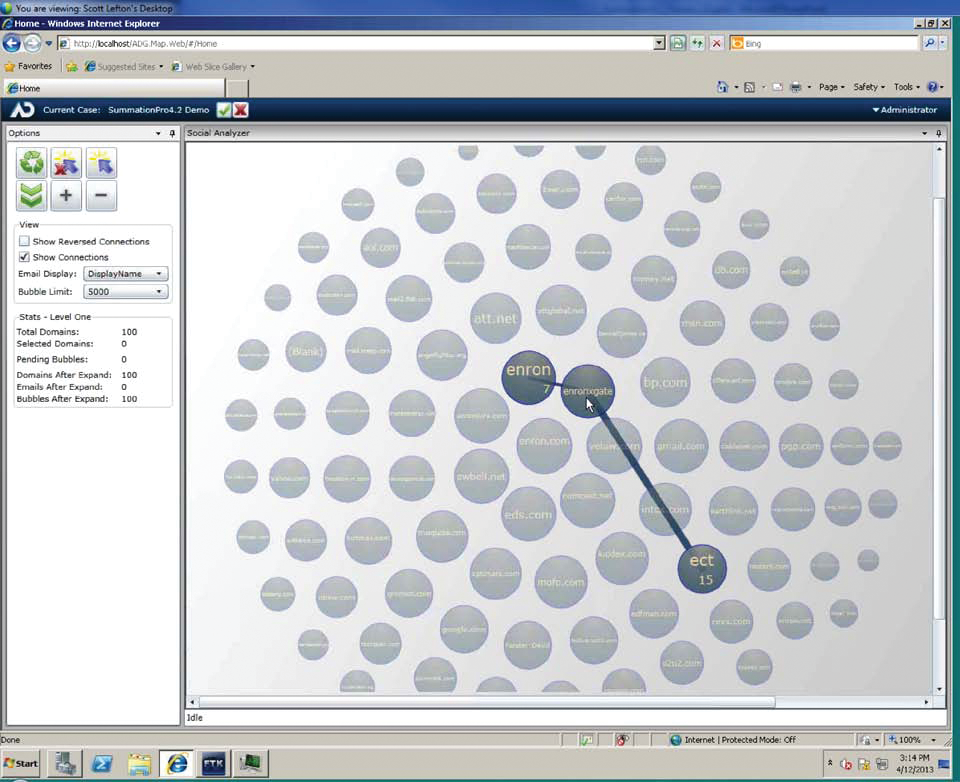Launch FTK from the Windows taskbar

pos(213,764)
